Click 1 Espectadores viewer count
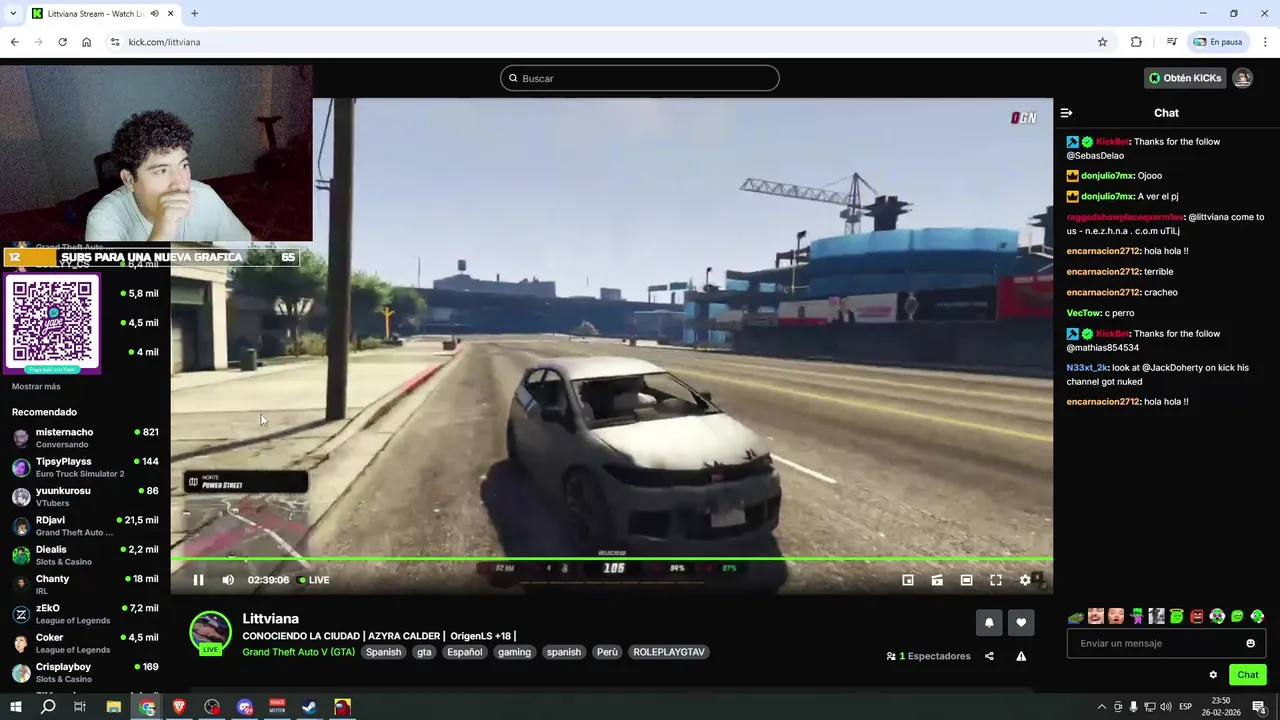 [928, 656]
